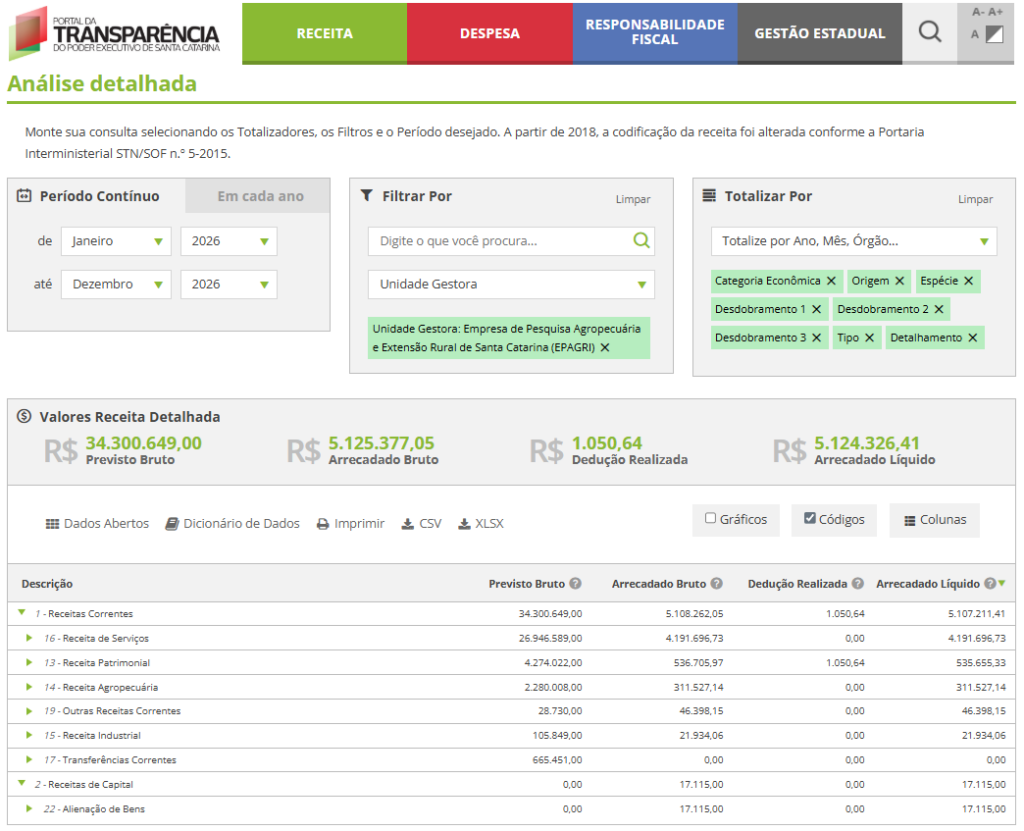Collapse the Receitas Correntes row
This screenshot has height=831, width=1024.
(21, 613)
